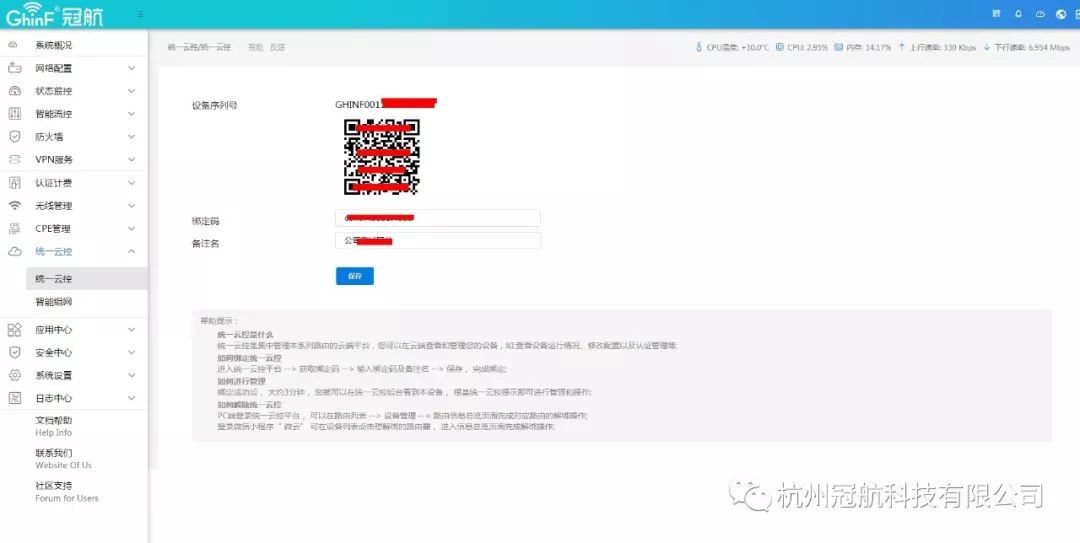This screenshot has width=1080, height=543.
Task: Expand the CPE管理 menu chevron
Action: pyautogui.click(x=132, y=229)
